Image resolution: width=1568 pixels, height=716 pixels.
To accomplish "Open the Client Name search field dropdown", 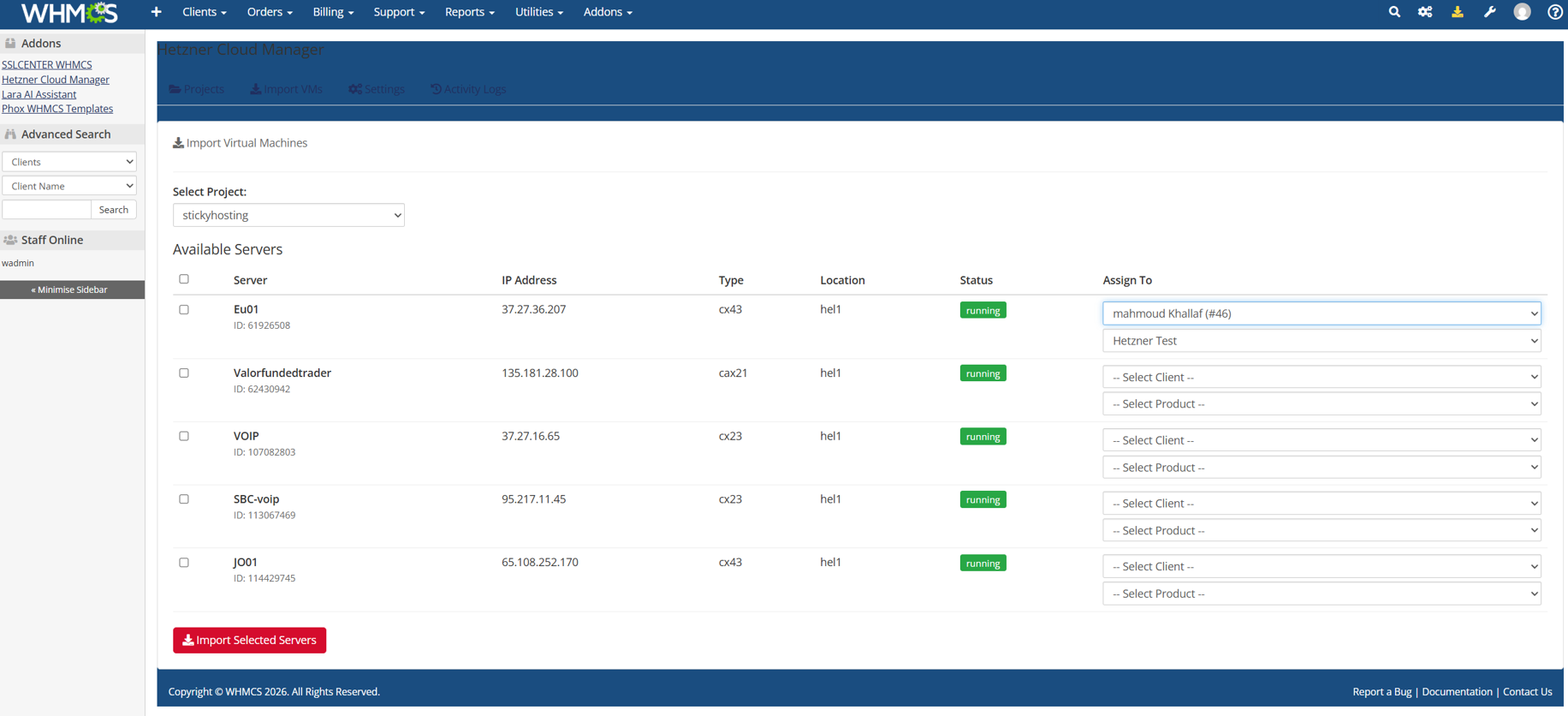I will [x=69, y=186].
